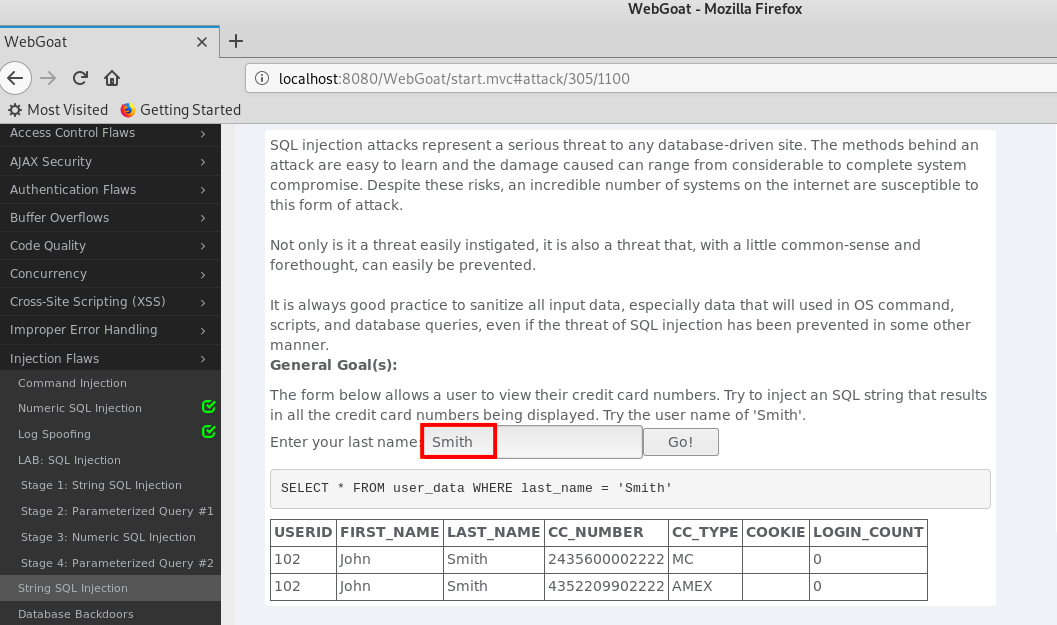Expand Improper Error Handling chevron
Screen dimensions: 1057x625
tap(203, 330)
